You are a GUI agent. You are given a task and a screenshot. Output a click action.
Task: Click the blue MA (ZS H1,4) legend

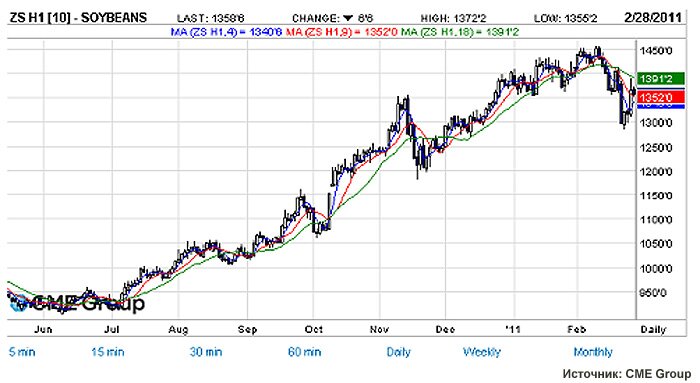coord(226,32)
